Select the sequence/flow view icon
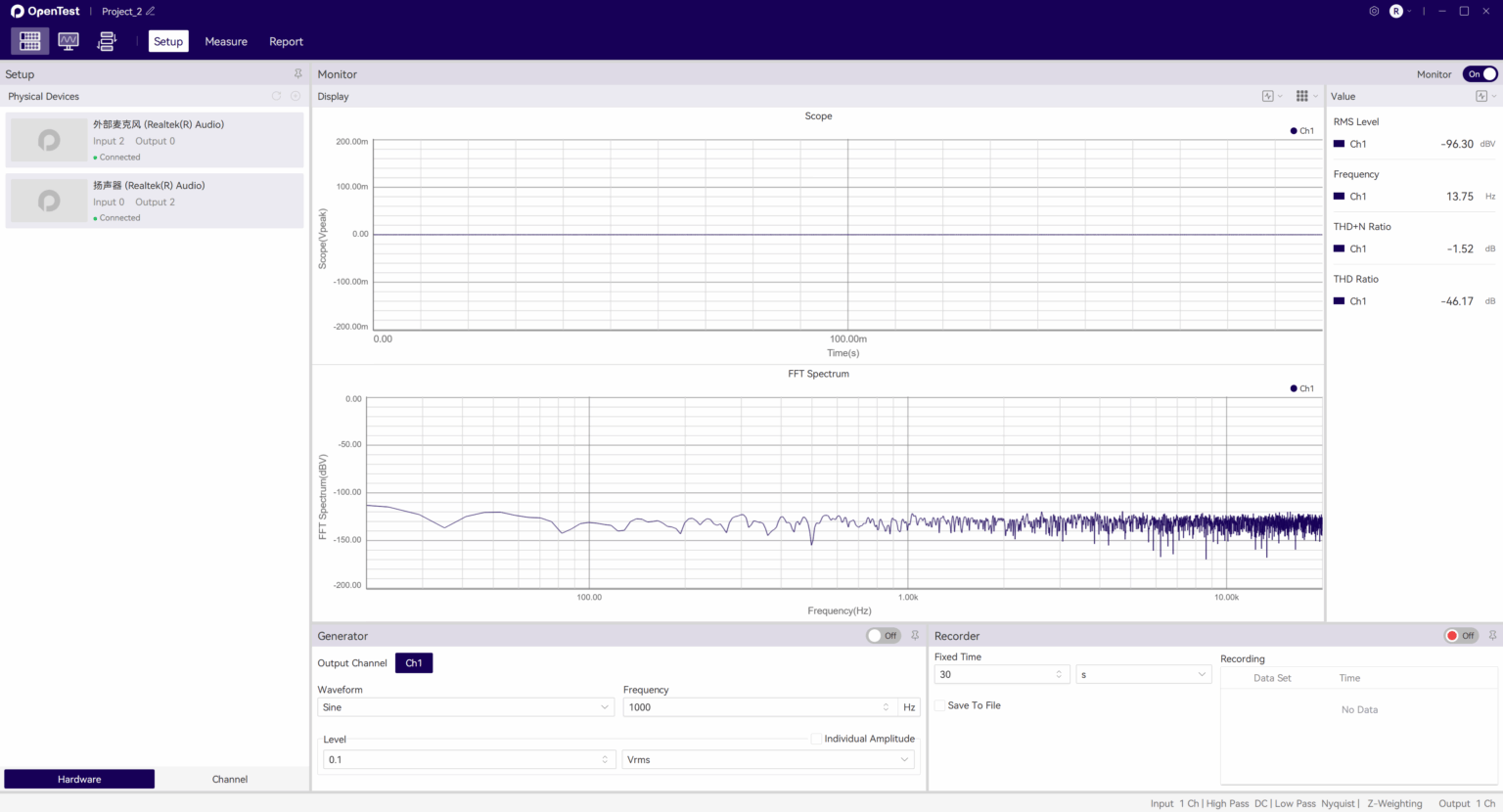The height and width of the screenshot is (812, 1503). (107, 41)
